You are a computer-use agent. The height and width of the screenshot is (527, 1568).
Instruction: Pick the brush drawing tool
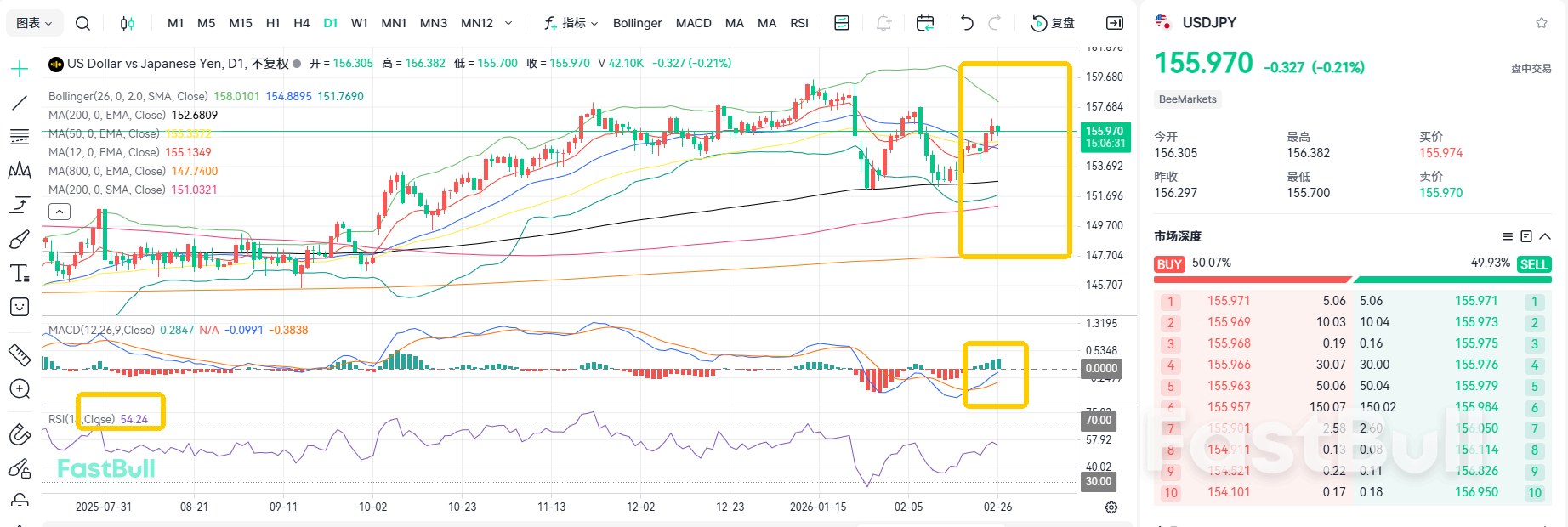point(19,241)
